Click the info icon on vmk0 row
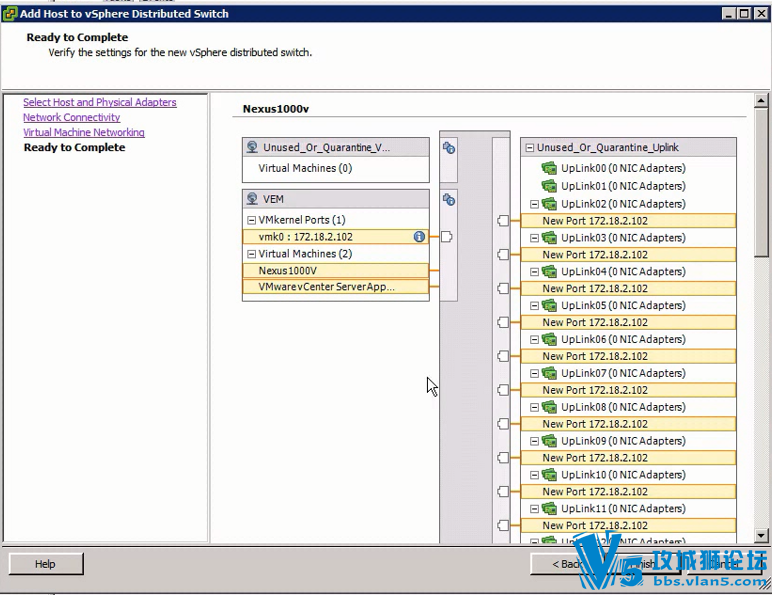Image resolution: width=772 pixels, height=595 pixels. pyautogui.click(x=419, y=237)
